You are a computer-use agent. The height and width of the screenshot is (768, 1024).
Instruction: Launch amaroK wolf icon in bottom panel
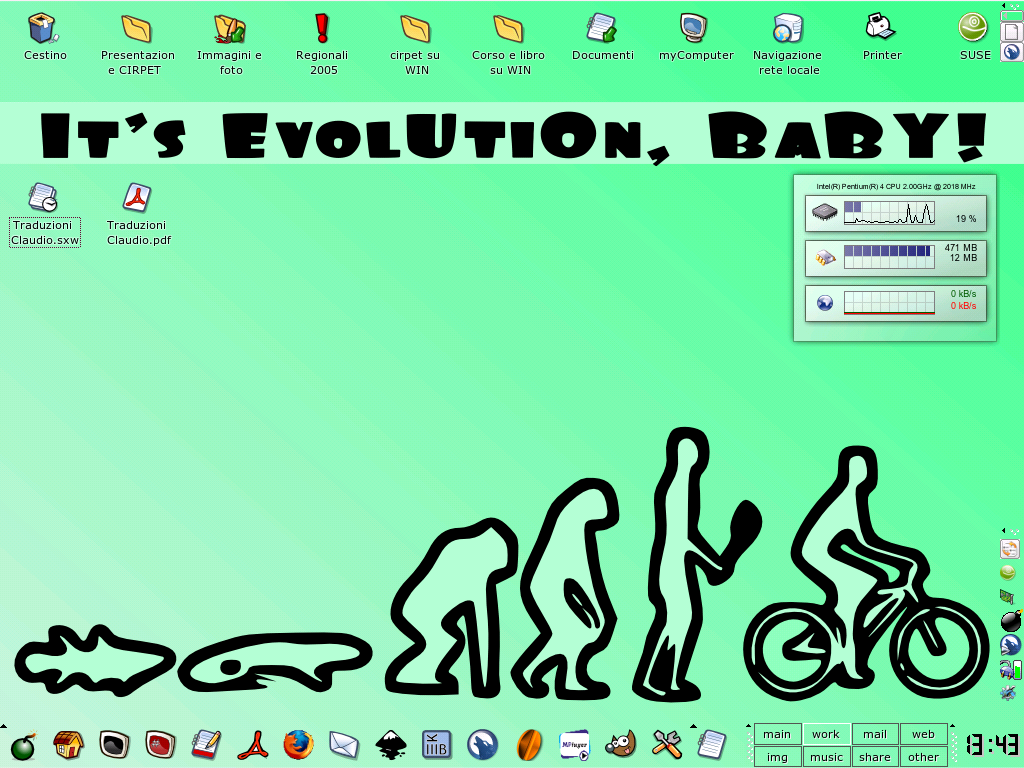point(483,745)
